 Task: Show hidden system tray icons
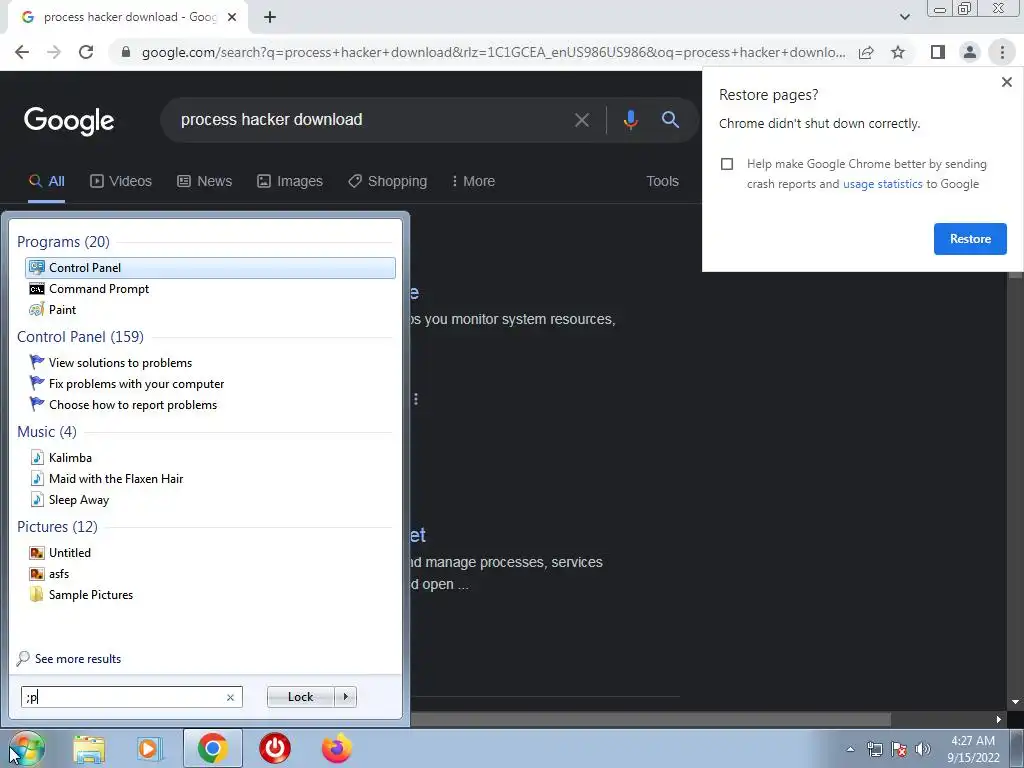coord(850,749)
